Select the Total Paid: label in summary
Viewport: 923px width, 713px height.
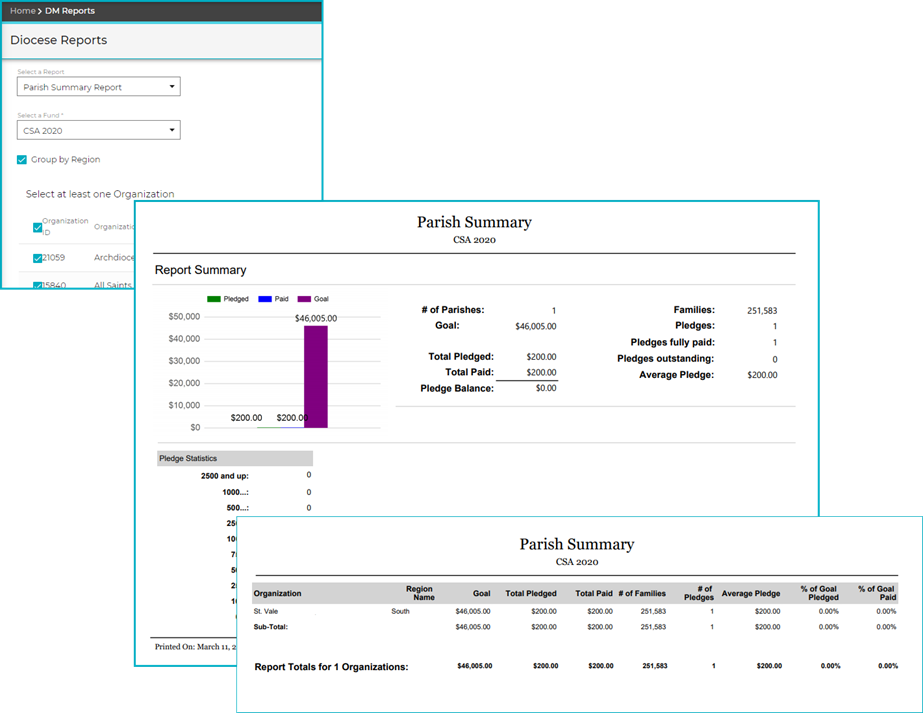pos(469,372)
